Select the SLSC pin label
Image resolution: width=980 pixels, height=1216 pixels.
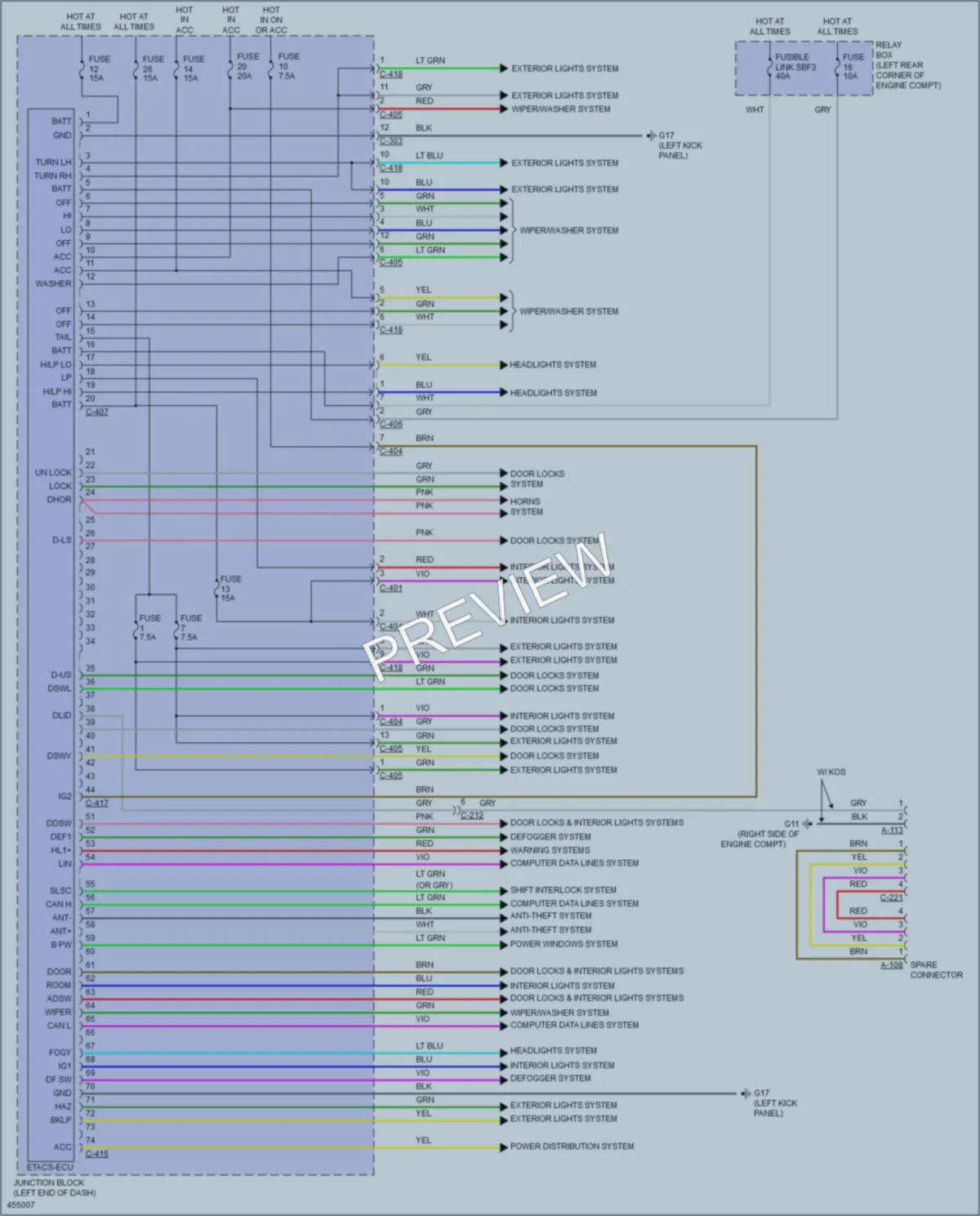[x=60, y=891]
